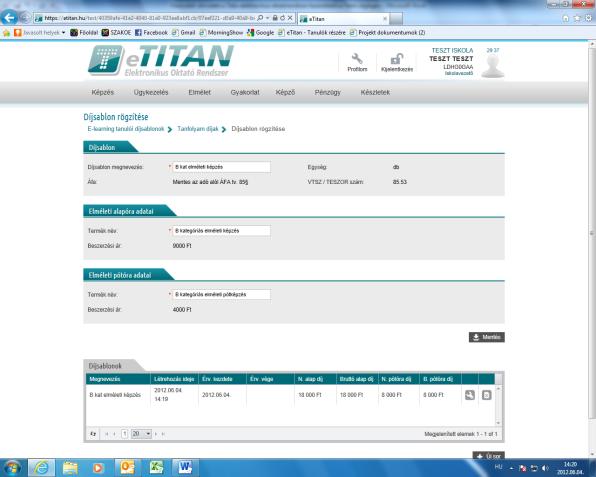
Task: Click the user avatar silhouette
Action: click(x=493, y=66)
